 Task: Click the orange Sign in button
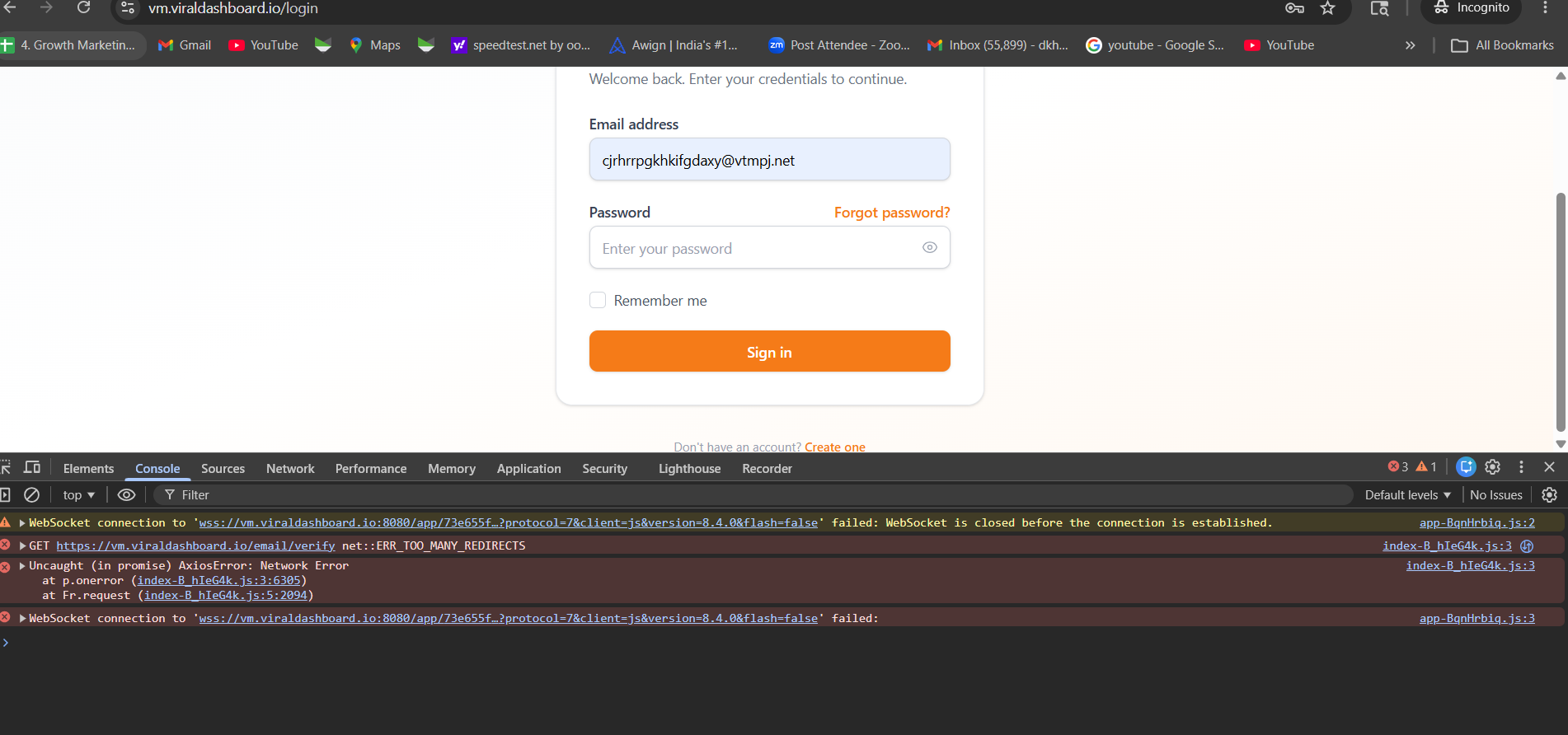(770, 351)
